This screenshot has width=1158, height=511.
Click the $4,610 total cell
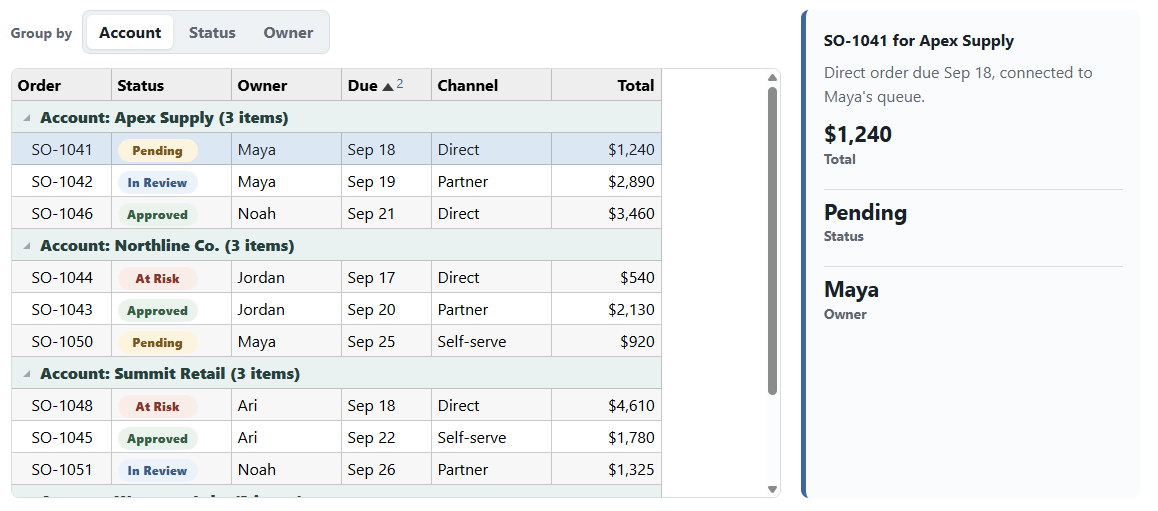point(606,405)
